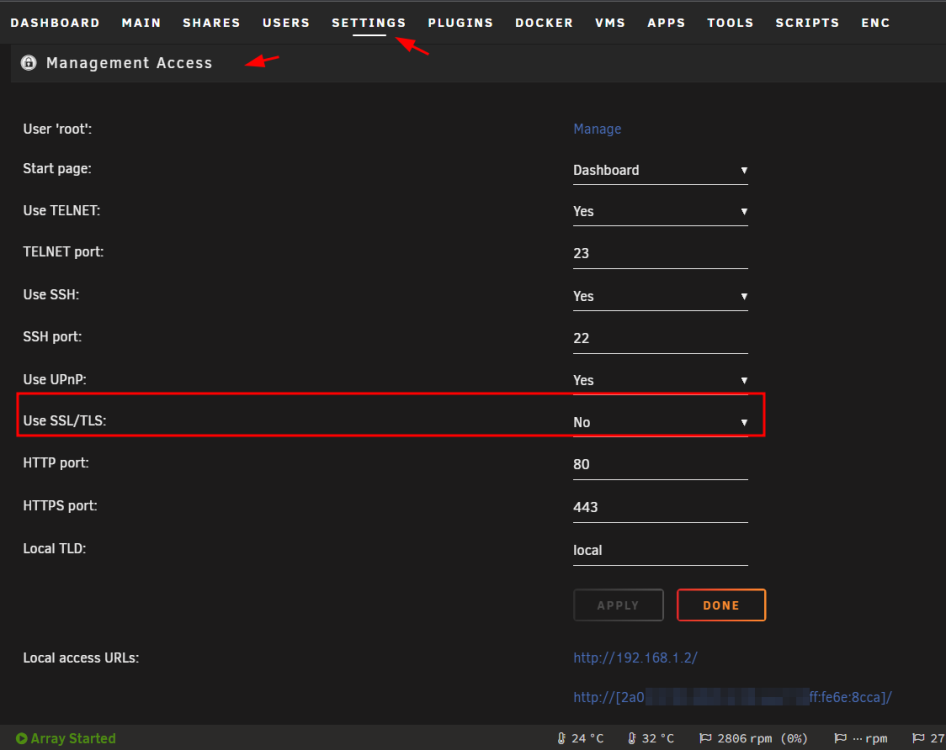Click the Array Started status text

pyautogui.click(x=73, y=739)
